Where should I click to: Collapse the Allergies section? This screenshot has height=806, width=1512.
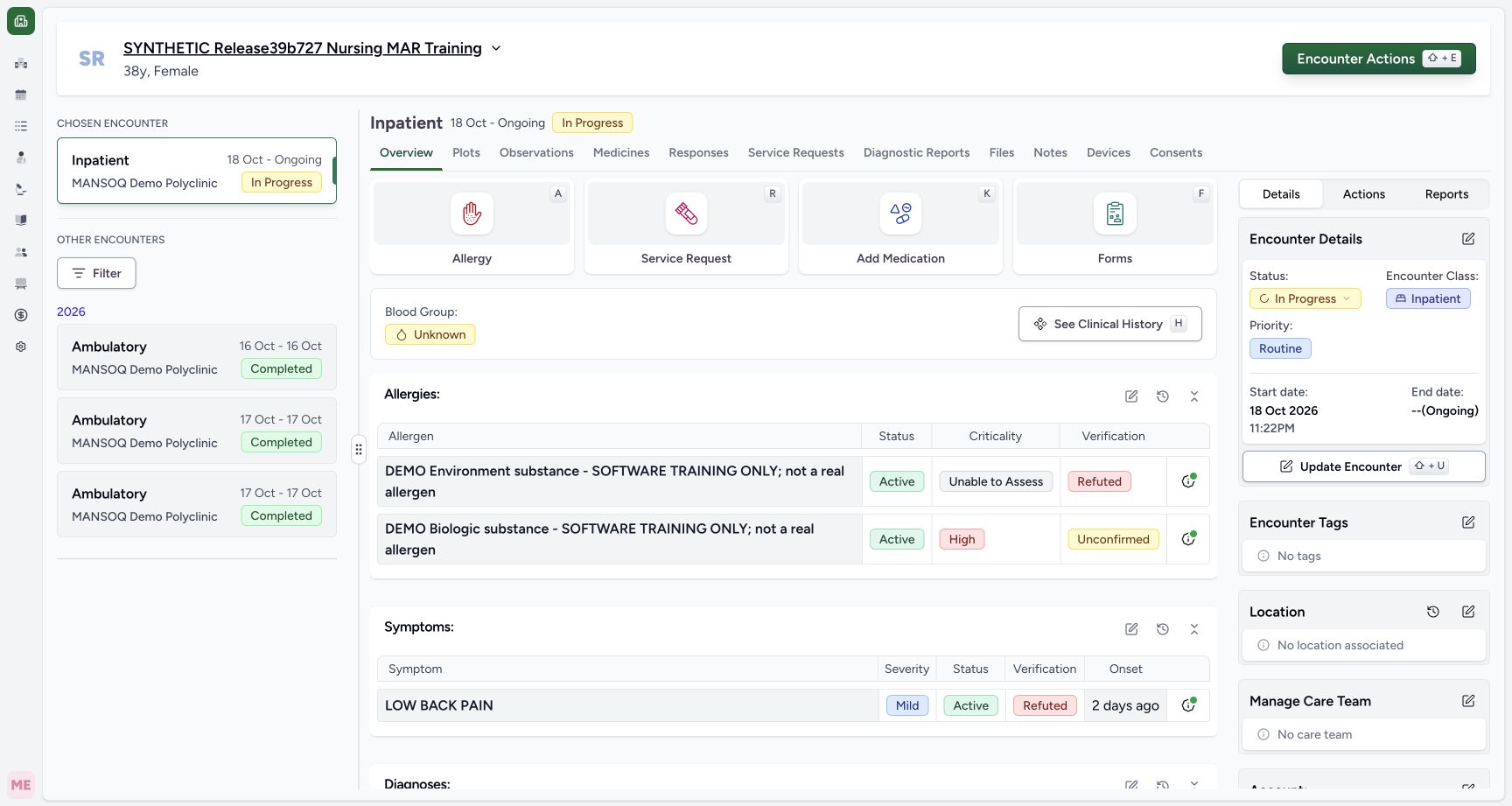(x=1194, y=396)
